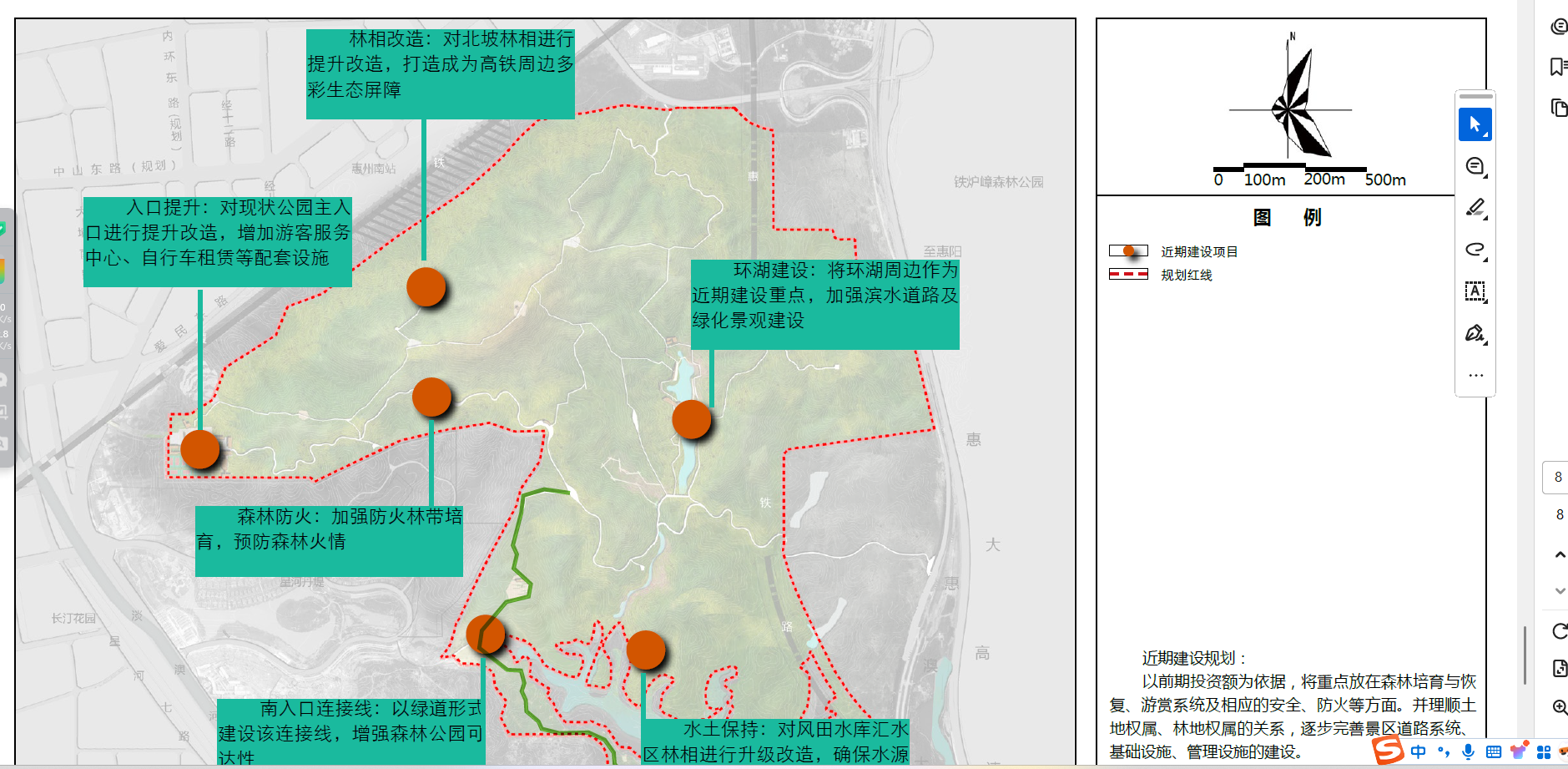The image size is (1568, 769).
Task: Toggle Sogou Chinese/English input mode
Action: [1418, 751]
